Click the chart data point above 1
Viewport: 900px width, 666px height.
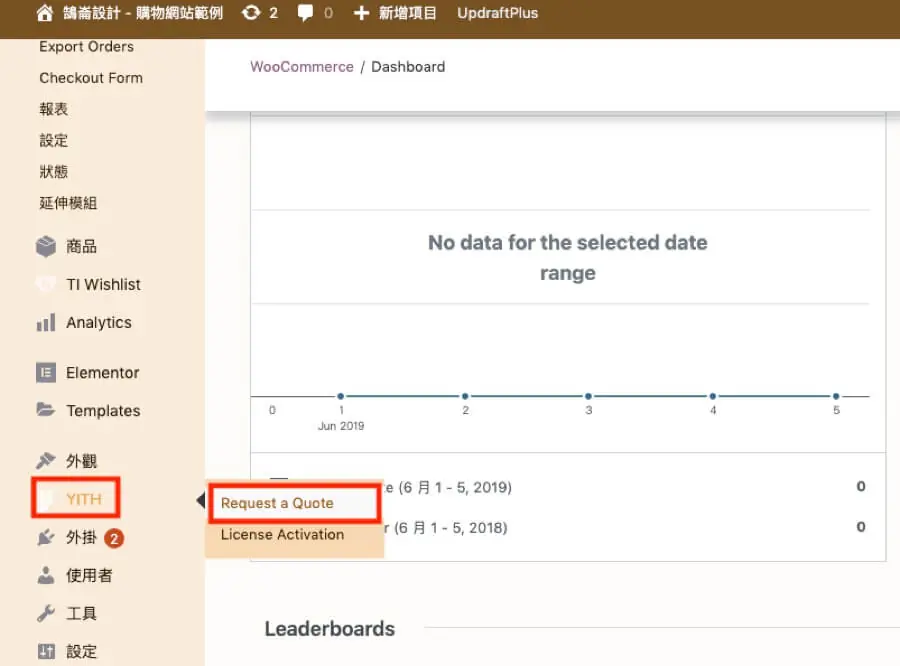coord(341,396)
